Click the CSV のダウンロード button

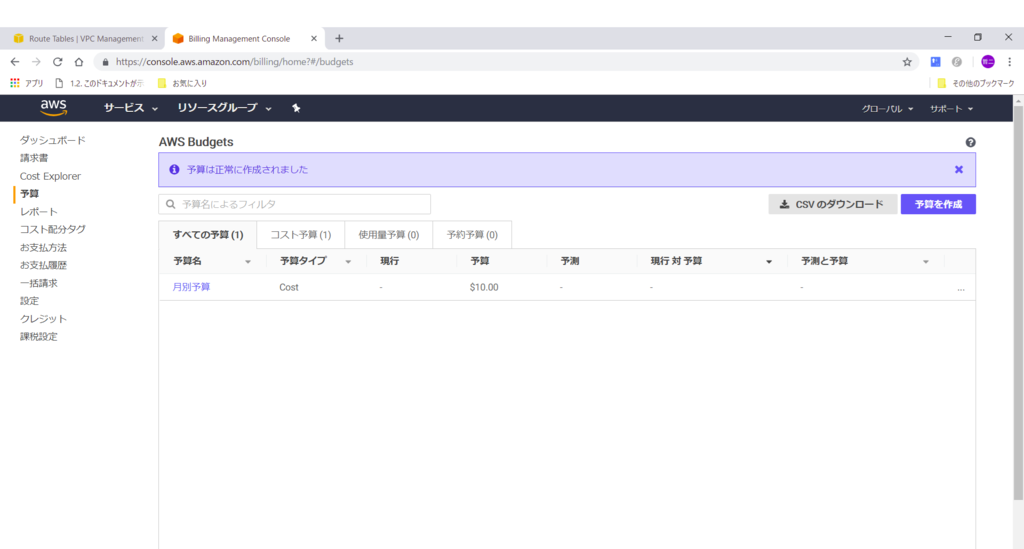(x=832, y=204)
